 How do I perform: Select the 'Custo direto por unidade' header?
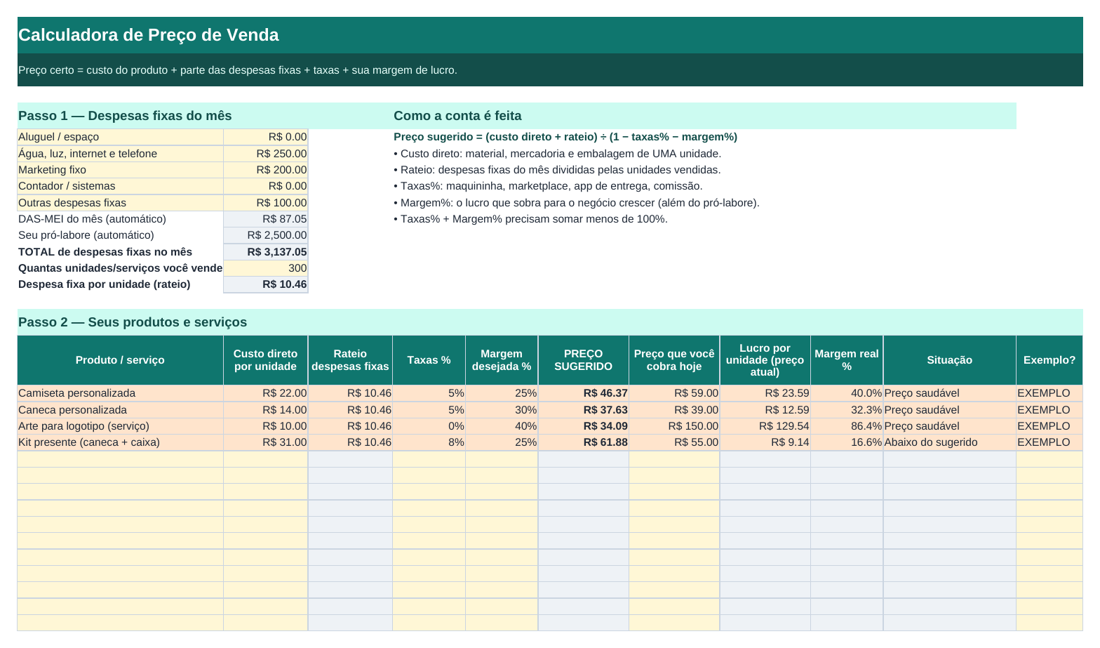(265, 360)
